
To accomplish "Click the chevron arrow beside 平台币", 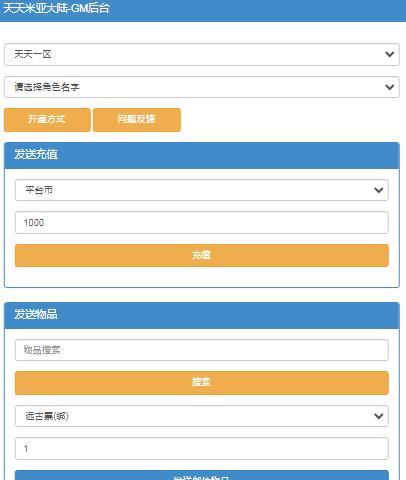I will (x=378, y=190).
